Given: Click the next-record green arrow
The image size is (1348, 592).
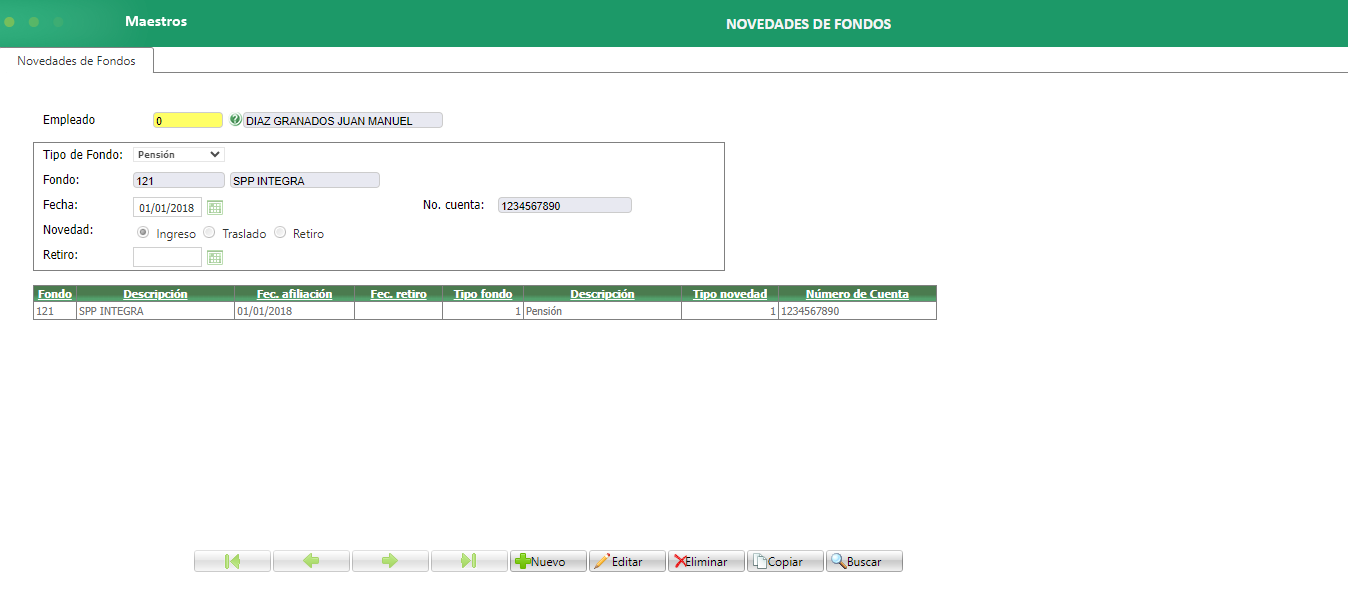Looking at the screenshot, I should coord(390,561).
